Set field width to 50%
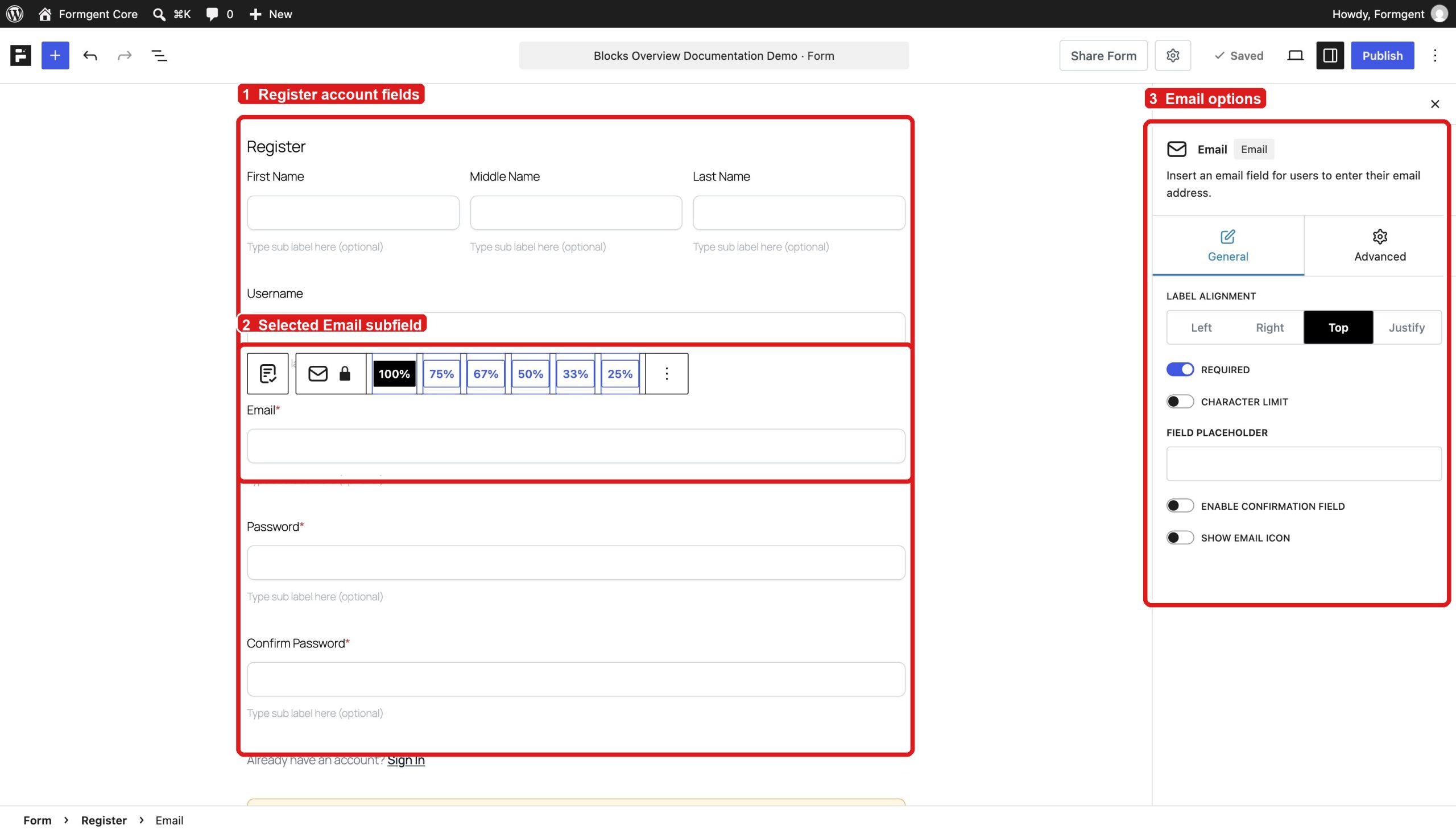Viewport: 1456px width, 834px height. point(530,373)
